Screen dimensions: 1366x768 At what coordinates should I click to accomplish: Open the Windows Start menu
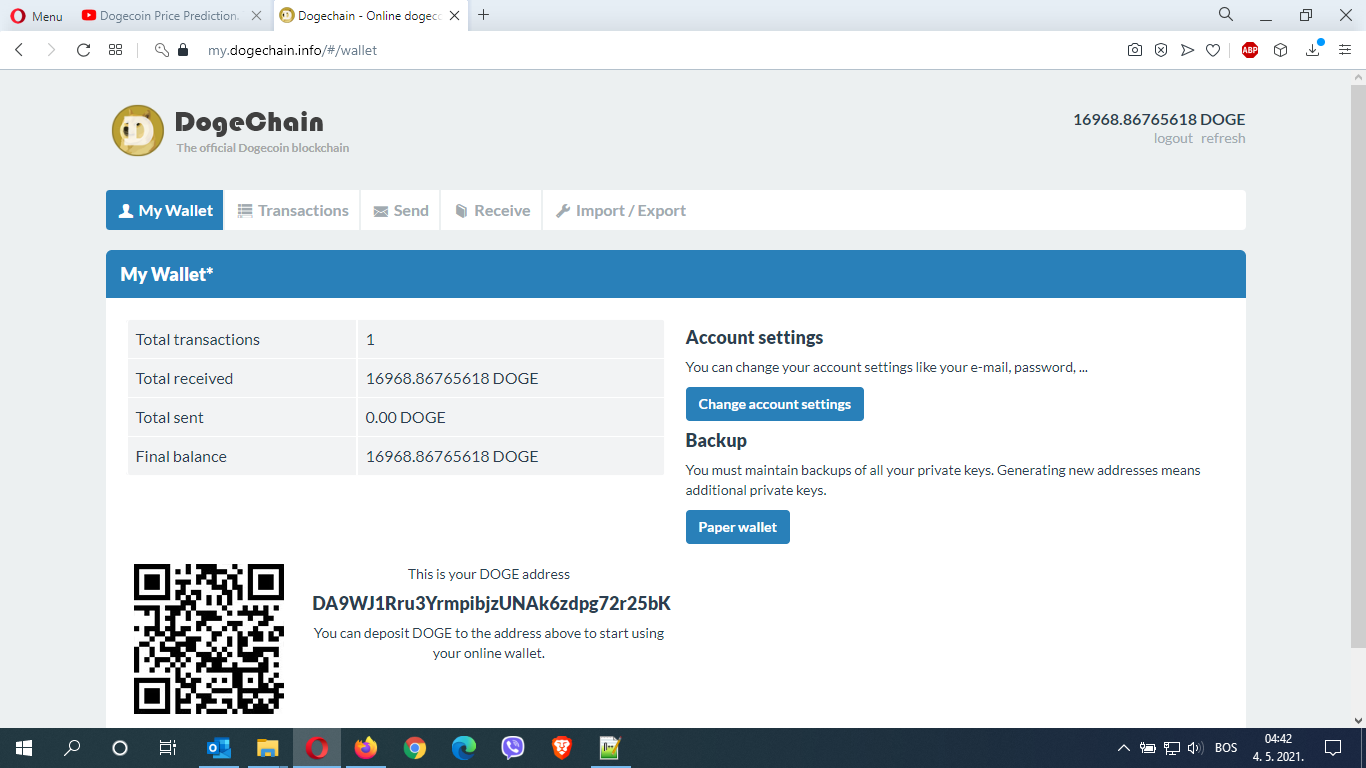click(x=24, y=748)
